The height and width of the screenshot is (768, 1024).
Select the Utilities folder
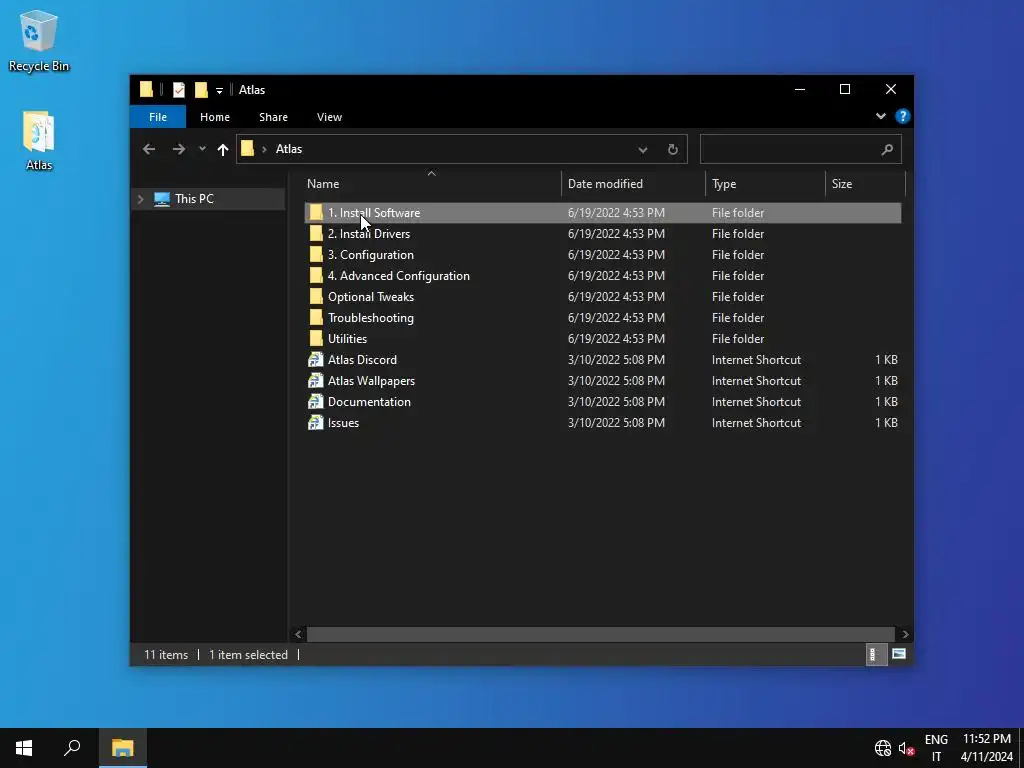tap(602, 338)
